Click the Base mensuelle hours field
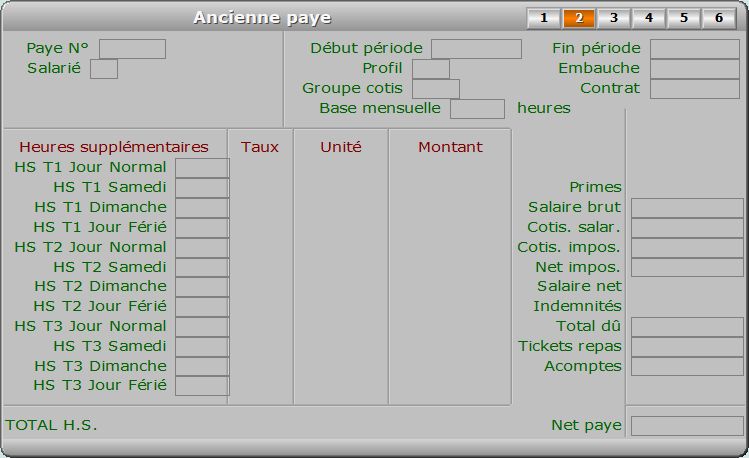The image size is (749, 458). pyautogui.click(x=477, y=109)
